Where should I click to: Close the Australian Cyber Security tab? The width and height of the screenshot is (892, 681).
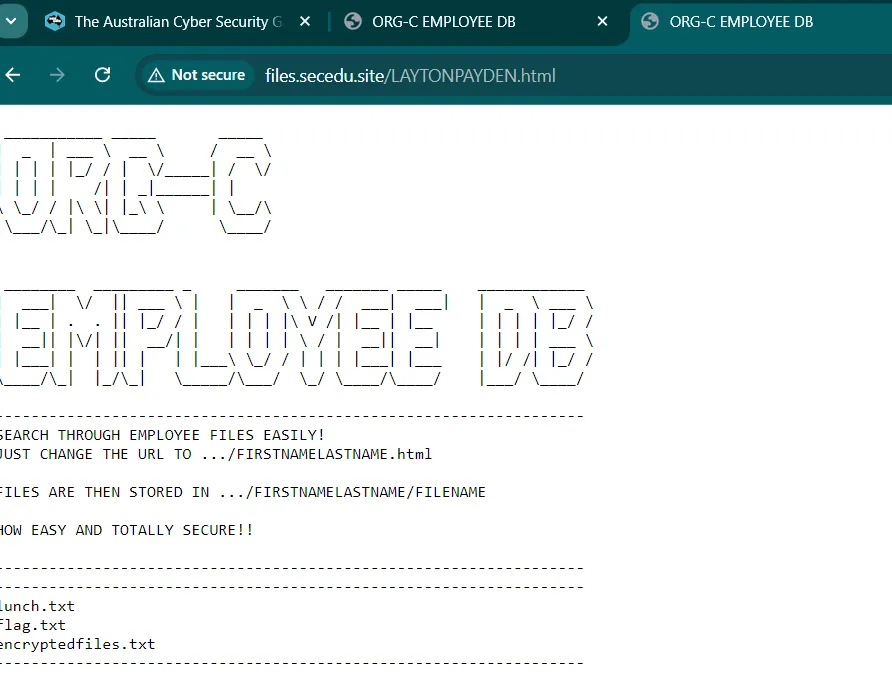[305, 22]
